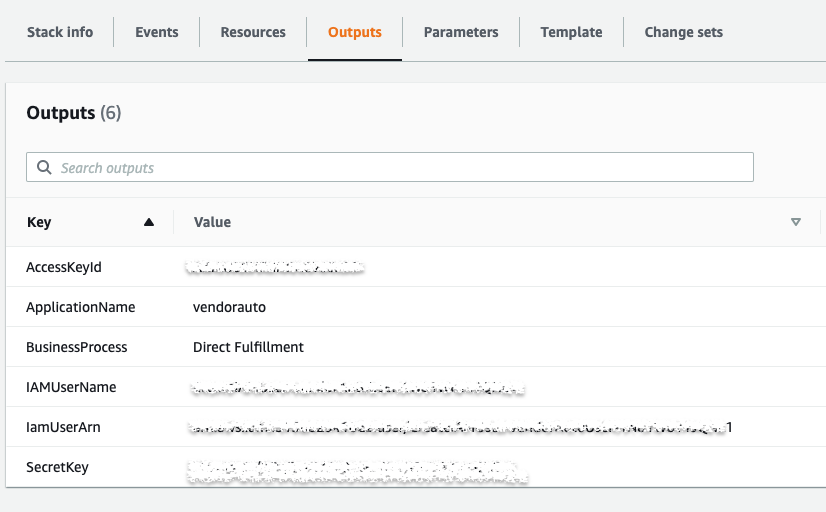Select the SecretKey output key
Screen dimensions: 826x512
click(57, 467)
